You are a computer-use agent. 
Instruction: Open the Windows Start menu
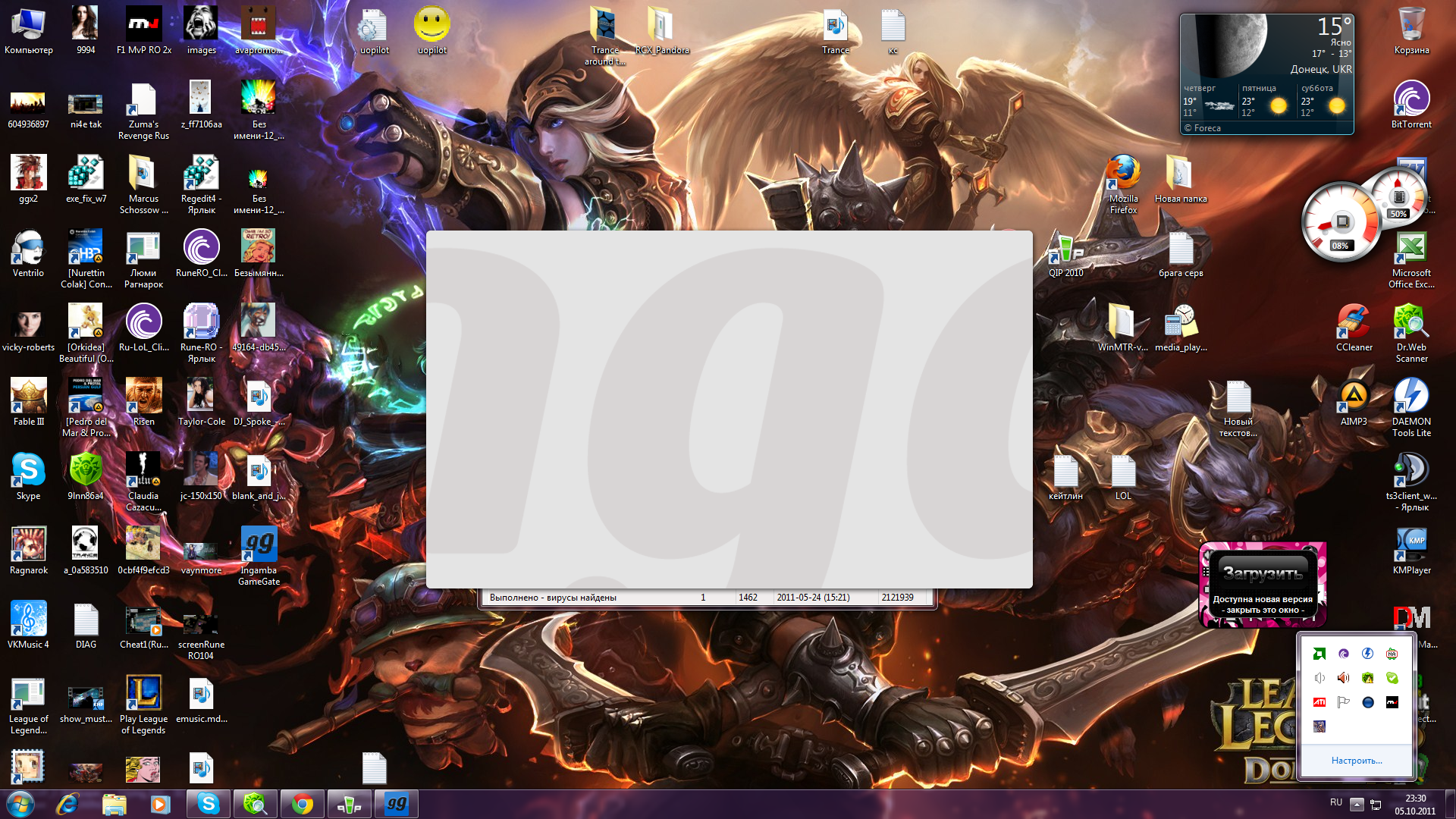pos(20,804)
